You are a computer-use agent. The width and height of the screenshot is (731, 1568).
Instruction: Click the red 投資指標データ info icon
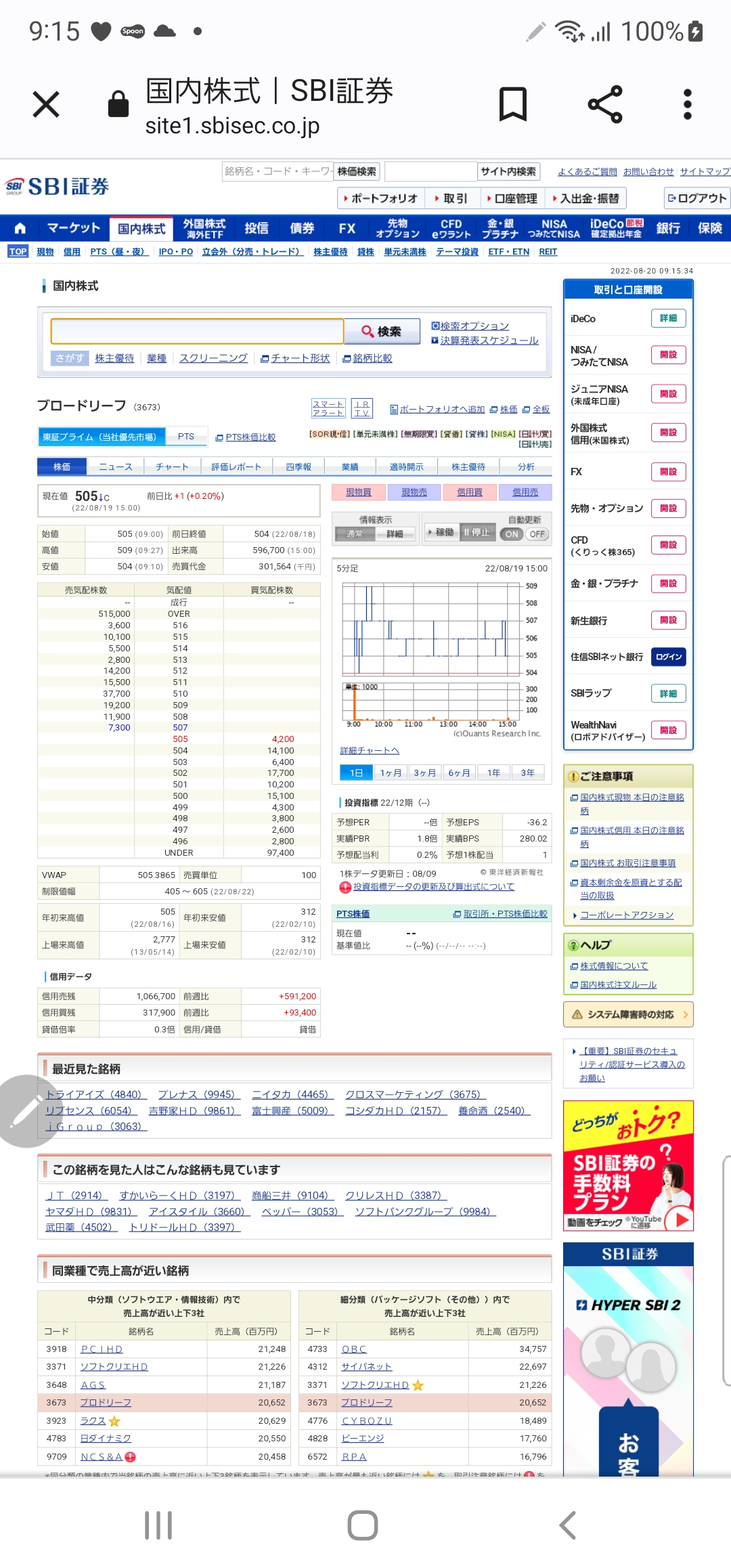[345, 887]
